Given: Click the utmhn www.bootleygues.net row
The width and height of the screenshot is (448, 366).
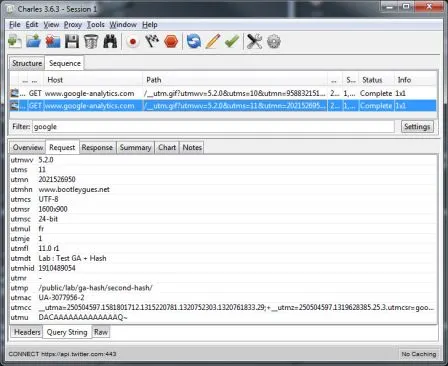Looking at the screenshot, I should (x=223, y=189).
